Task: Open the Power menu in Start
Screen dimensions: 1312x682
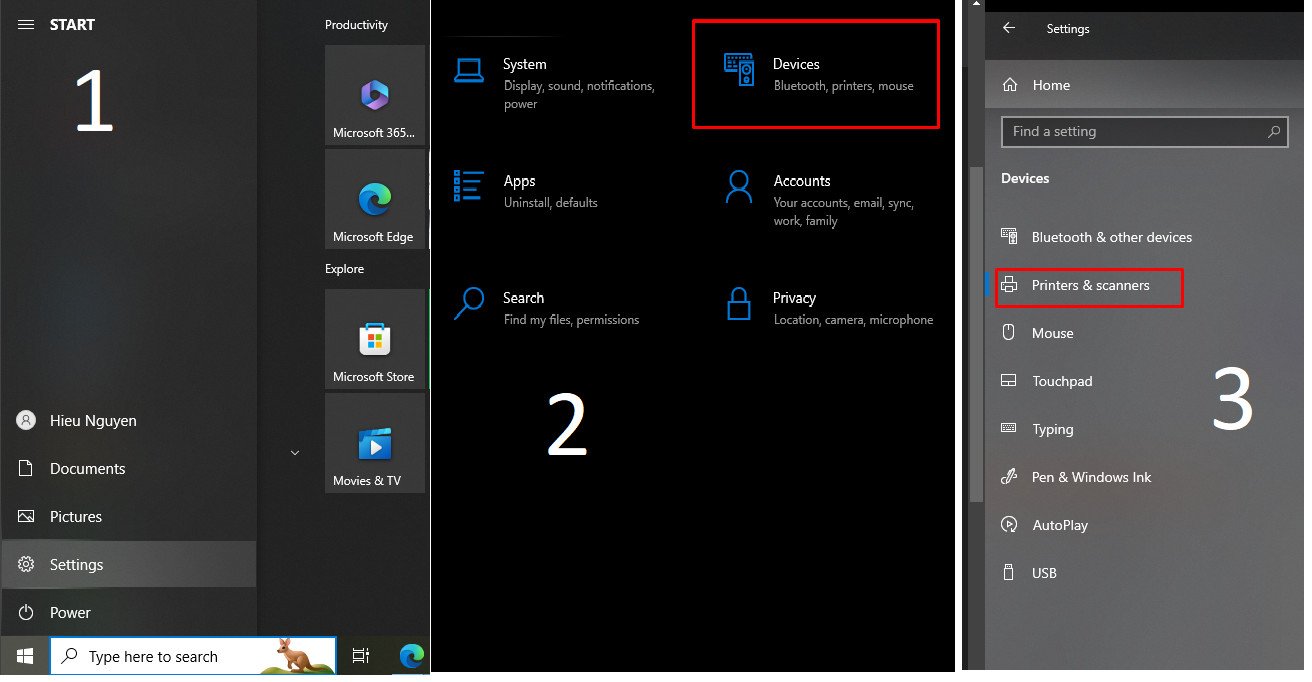Action: [x=69, y=612]
